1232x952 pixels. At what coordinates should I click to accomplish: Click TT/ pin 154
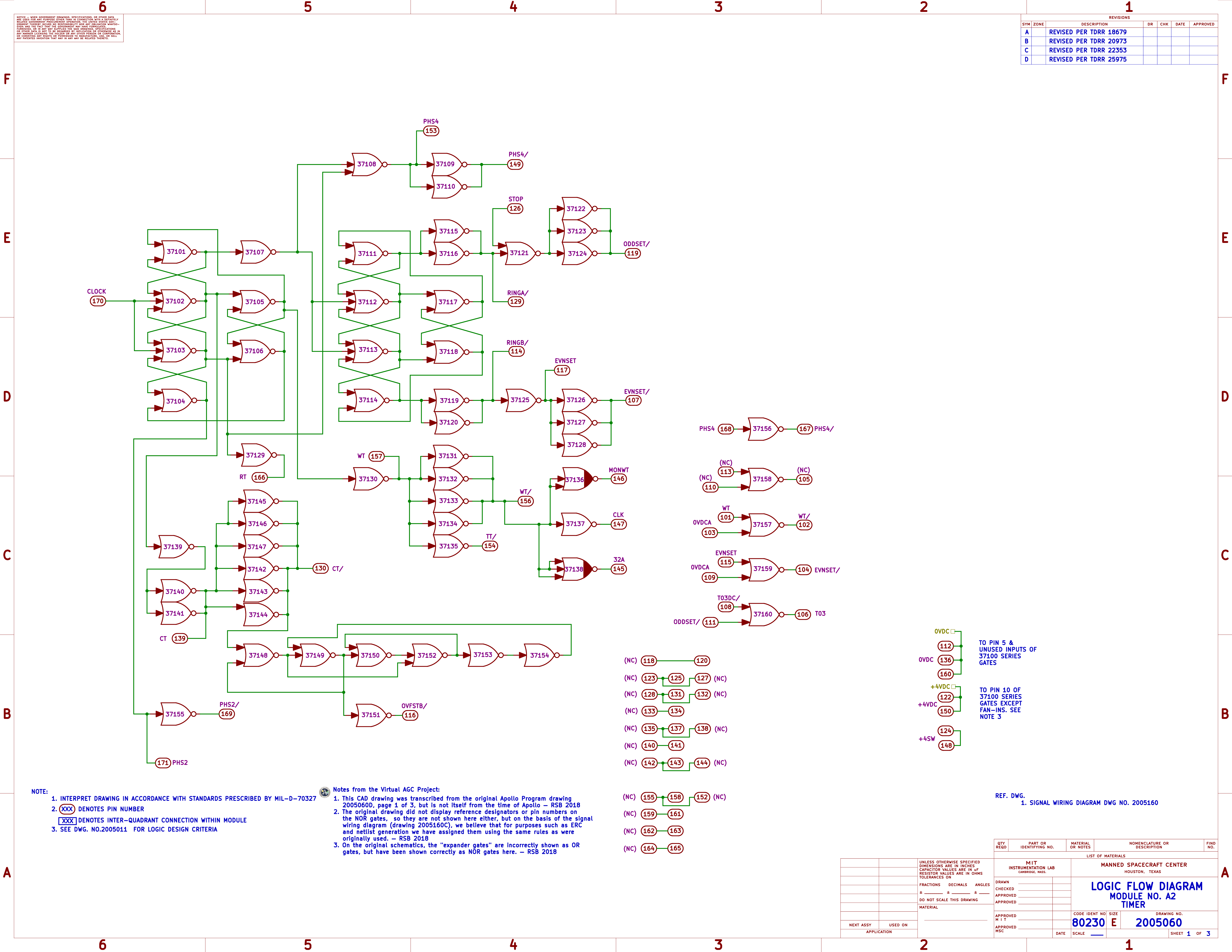490,546
